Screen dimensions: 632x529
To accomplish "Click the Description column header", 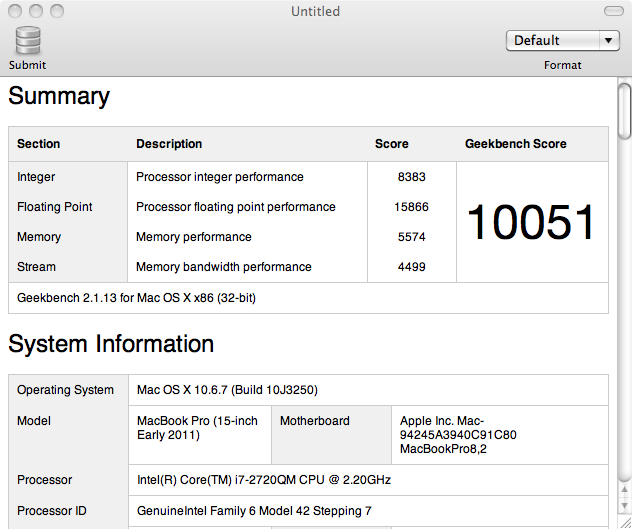I will click(169, 144).
